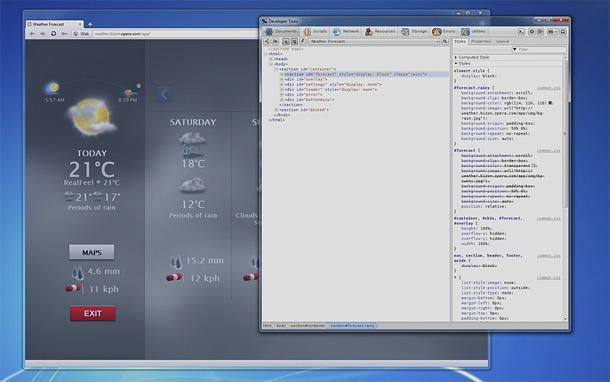Open the Documents panel in Developer Tools
Screen dimensions: 610x382
(281, 32)
